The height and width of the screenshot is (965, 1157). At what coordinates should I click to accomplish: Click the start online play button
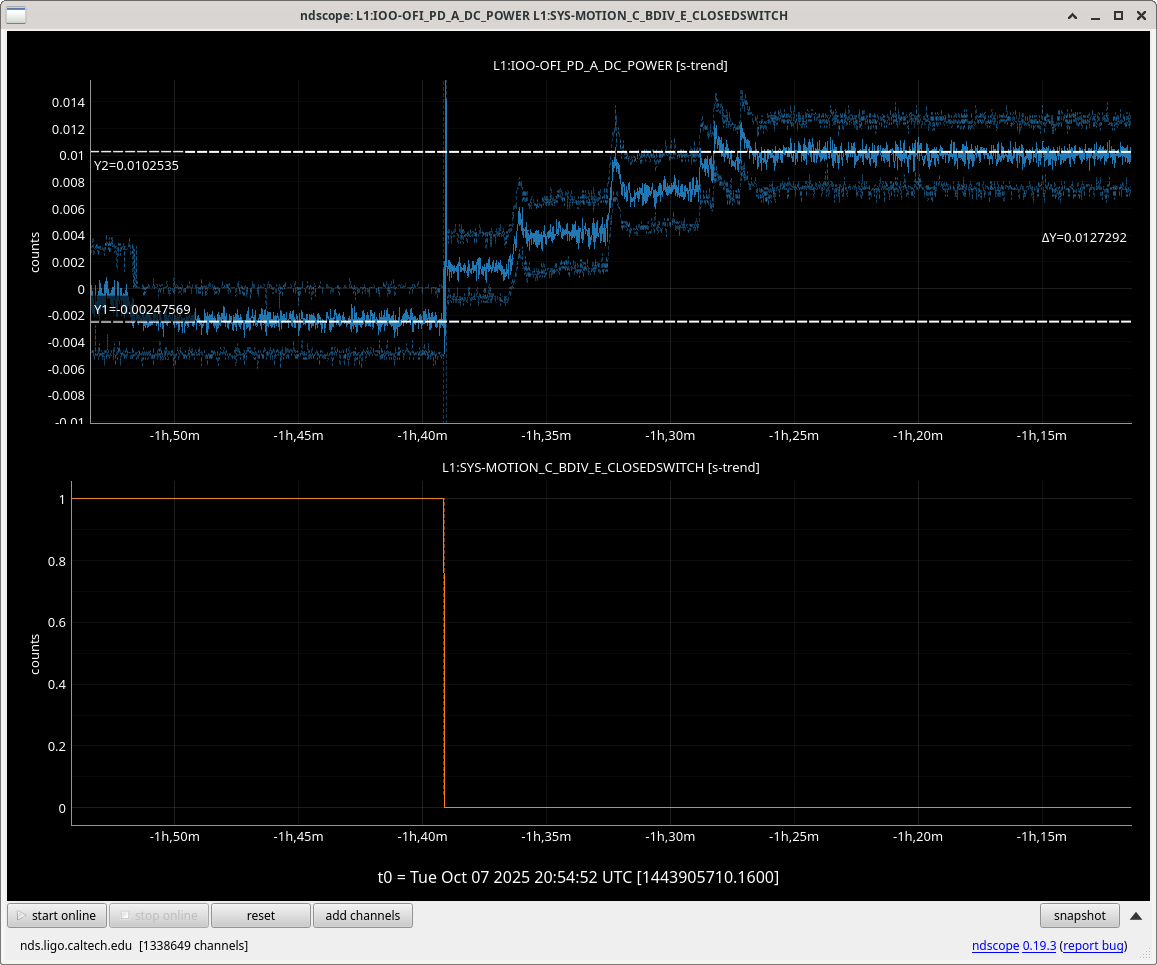[x=57, y=915]
